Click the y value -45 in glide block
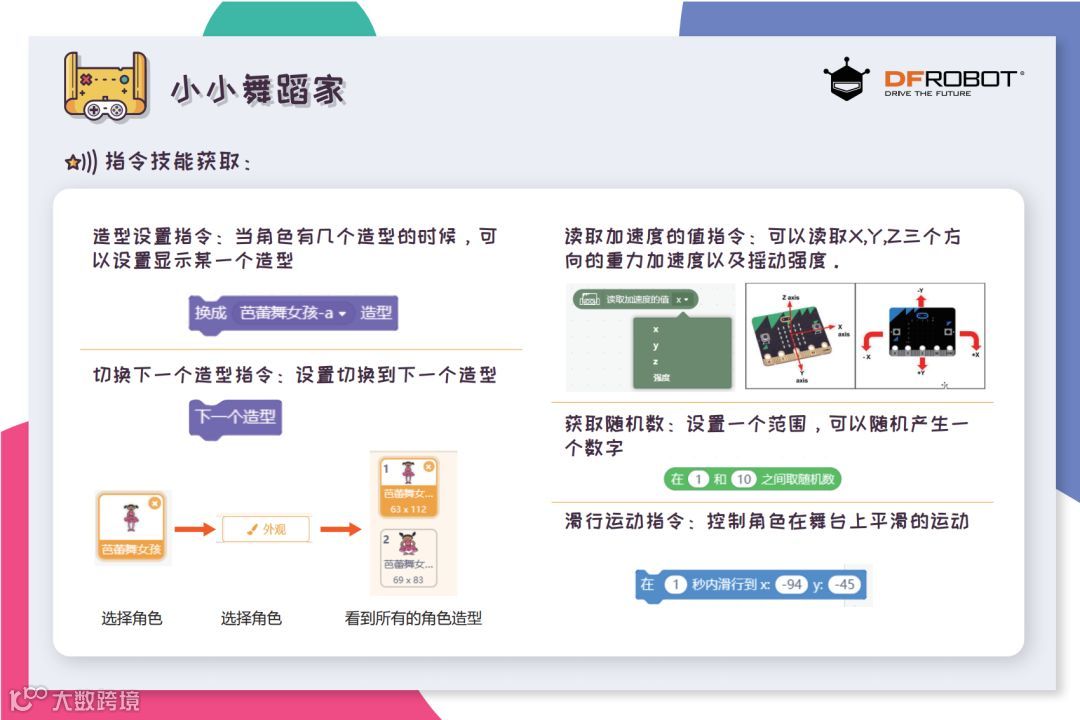The height and width of the screenshot is (720, 1080). (844, 584)
